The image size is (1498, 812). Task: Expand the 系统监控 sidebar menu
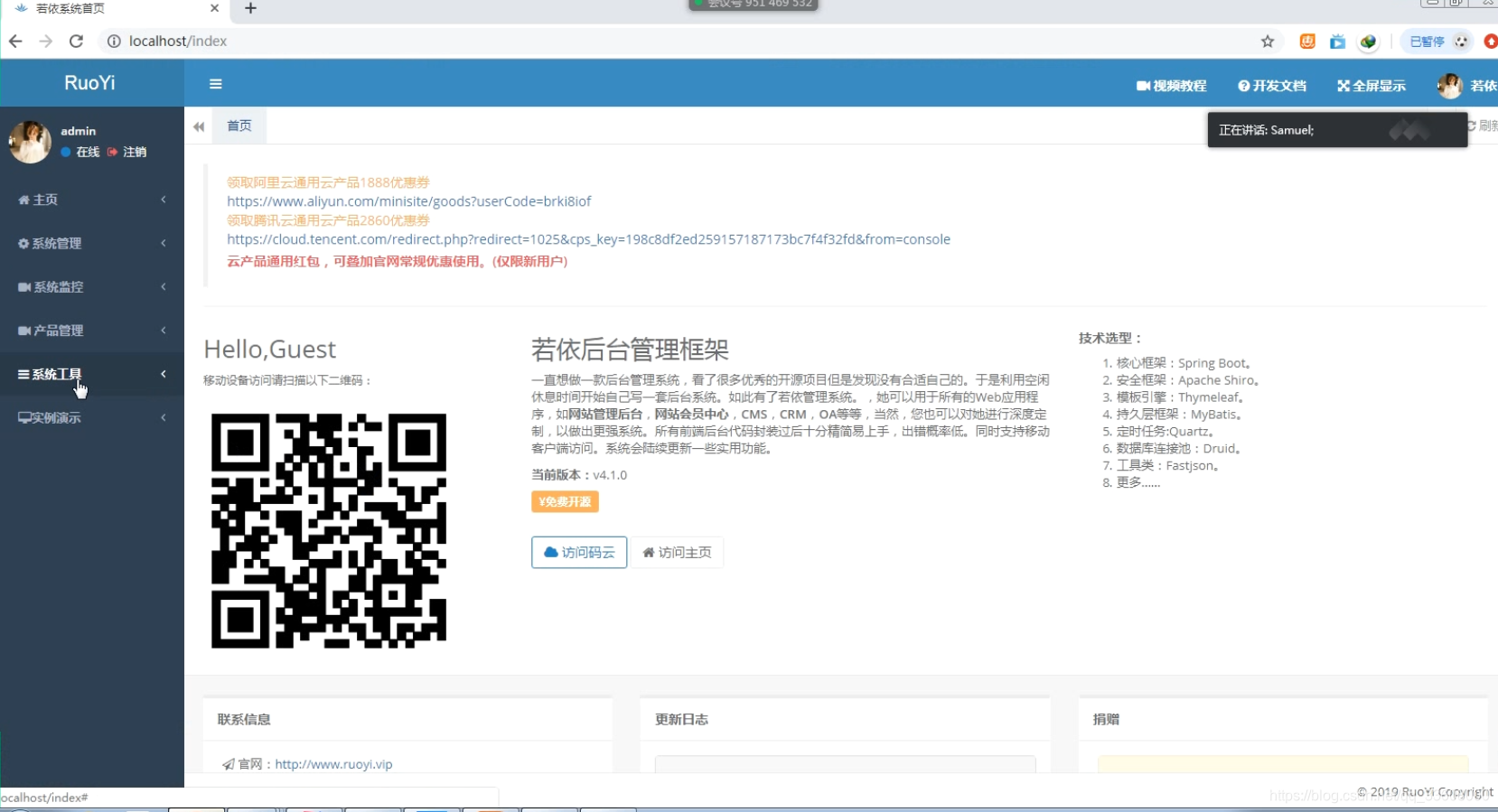(92, 286)
